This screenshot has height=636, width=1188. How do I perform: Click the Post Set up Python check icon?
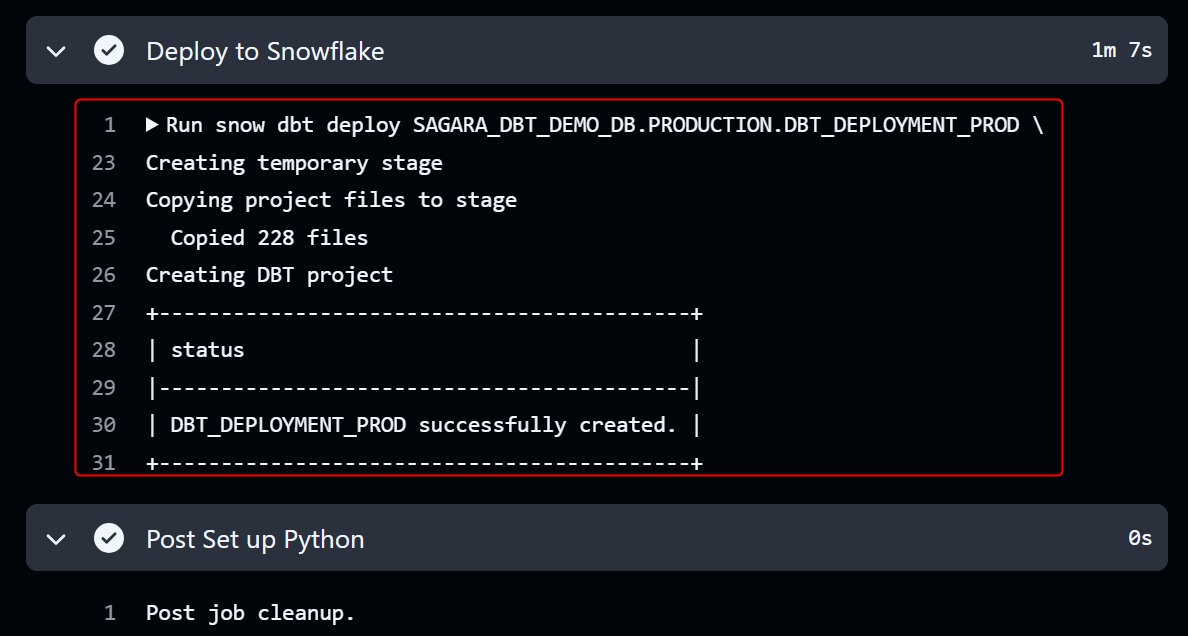[x=109, y=538]
